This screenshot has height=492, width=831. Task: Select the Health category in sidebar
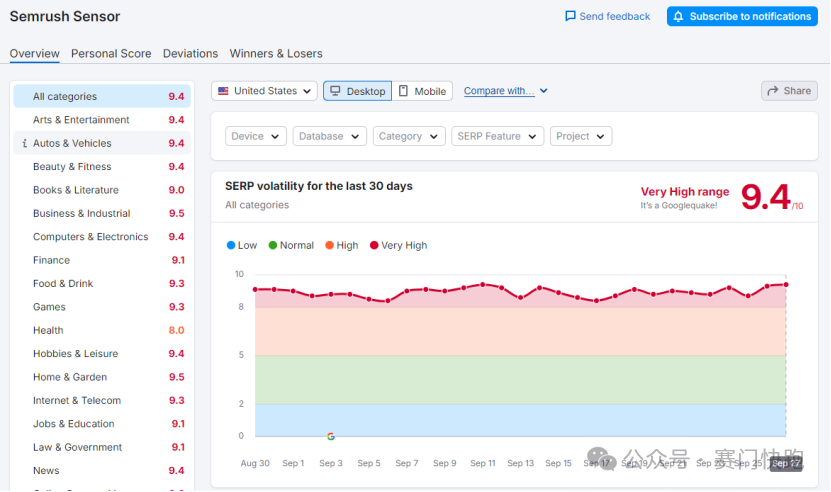[x=48, y=330]
